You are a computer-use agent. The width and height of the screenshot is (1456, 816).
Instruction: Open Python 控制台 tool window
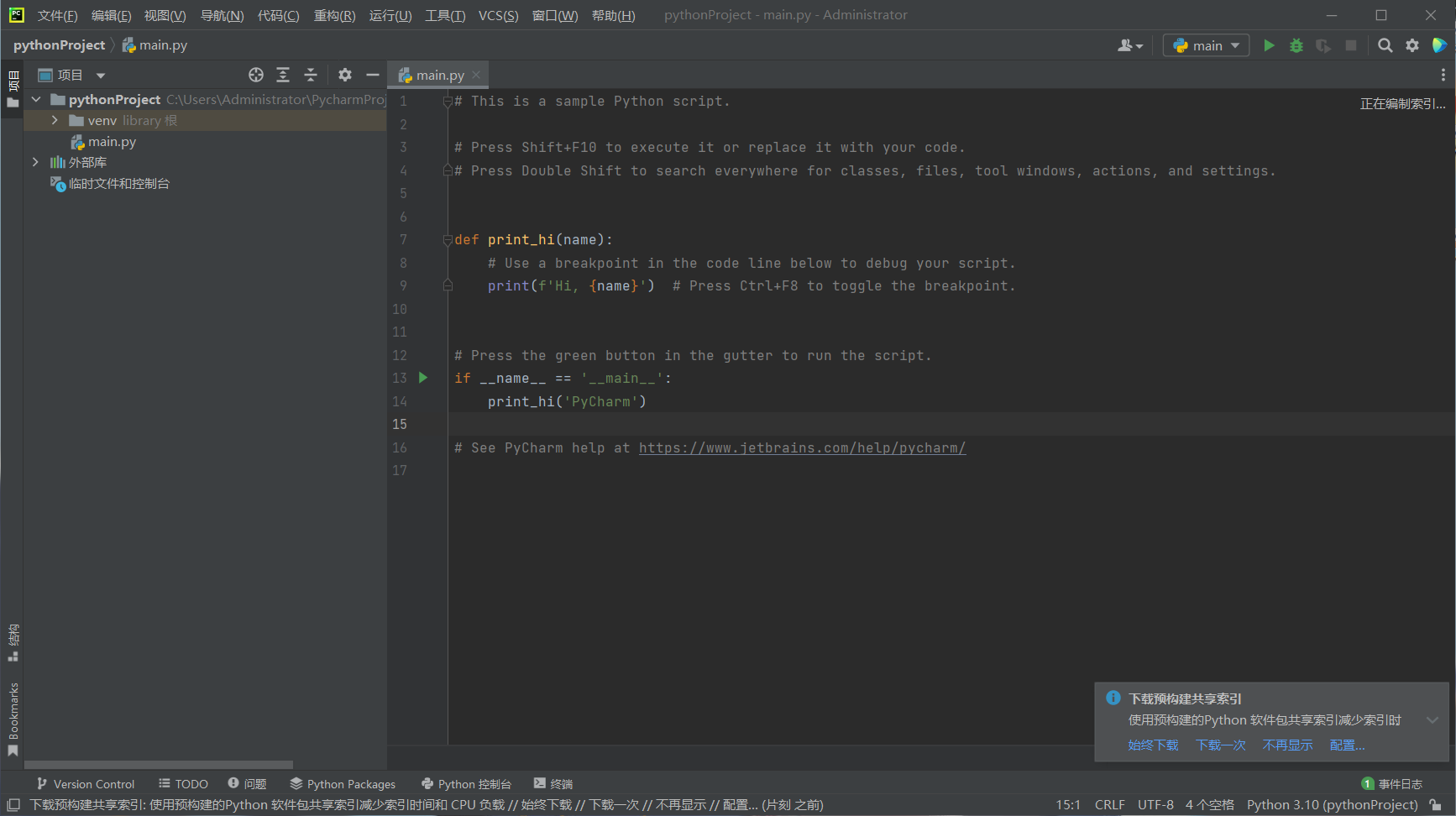tap(466, 784)
